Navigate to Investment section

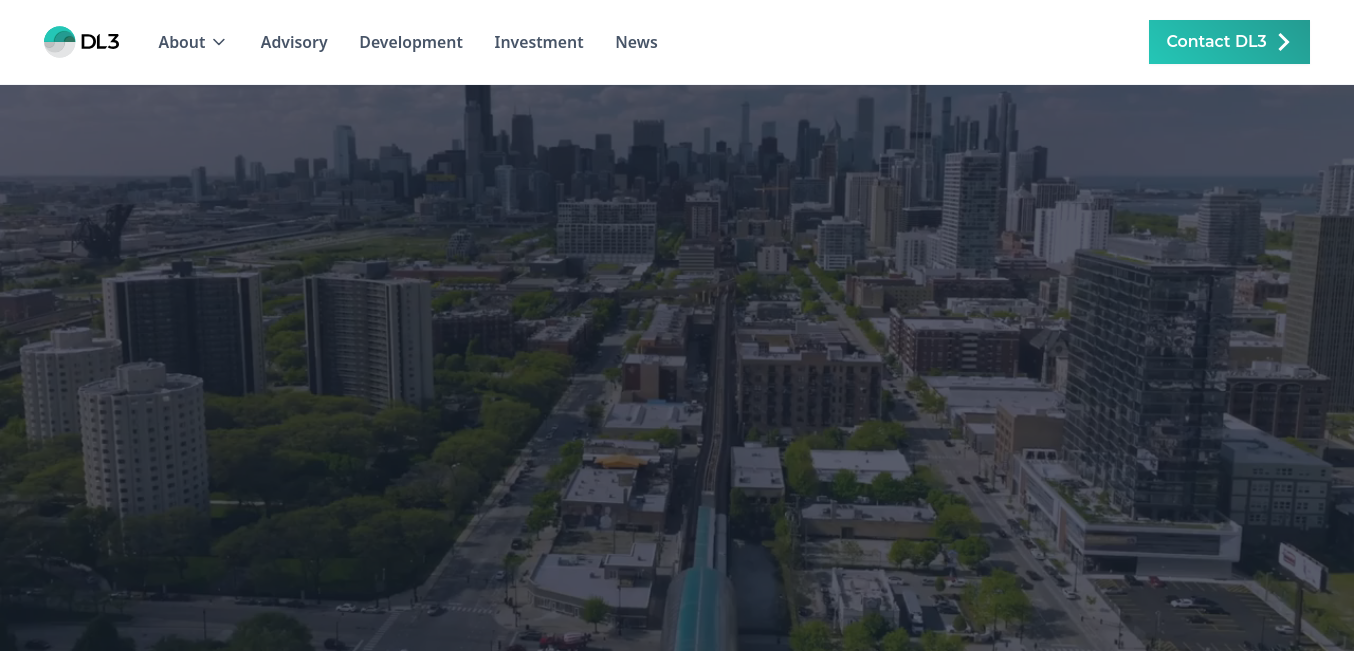(539, 42)
